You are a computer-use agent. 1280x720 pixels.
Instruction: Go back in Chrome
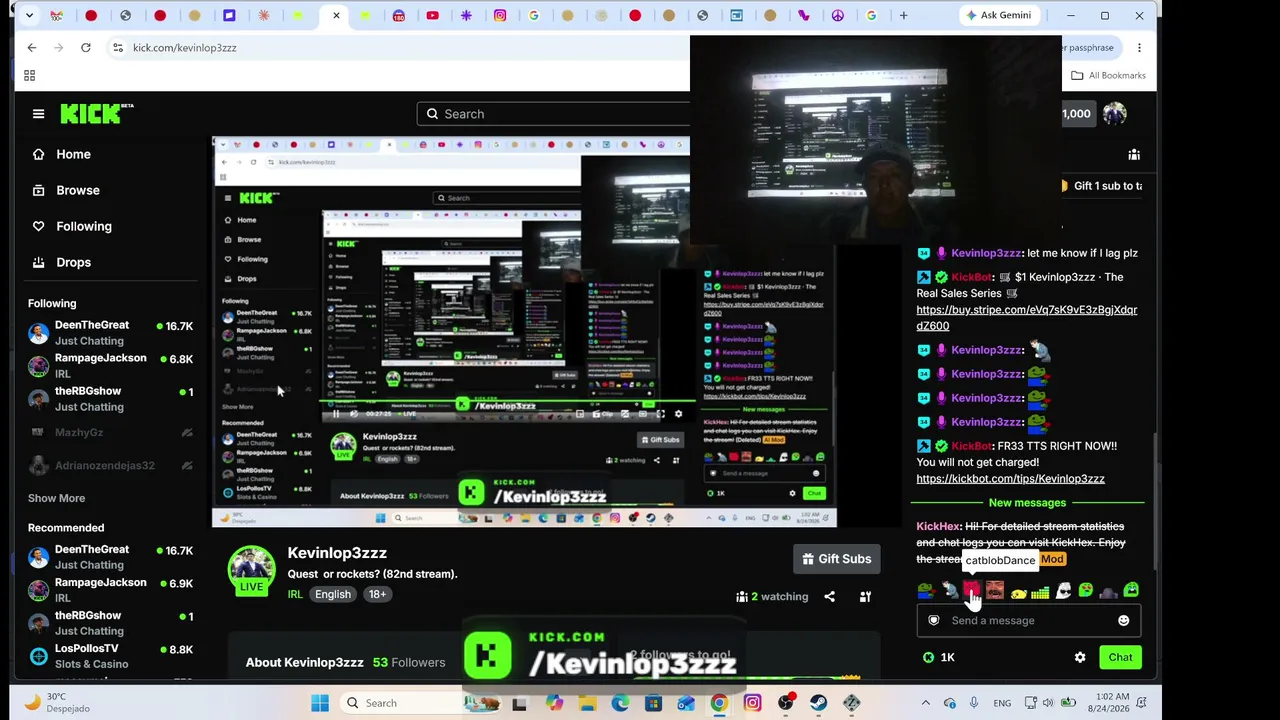pyautogui.click(x=32, y=48)
